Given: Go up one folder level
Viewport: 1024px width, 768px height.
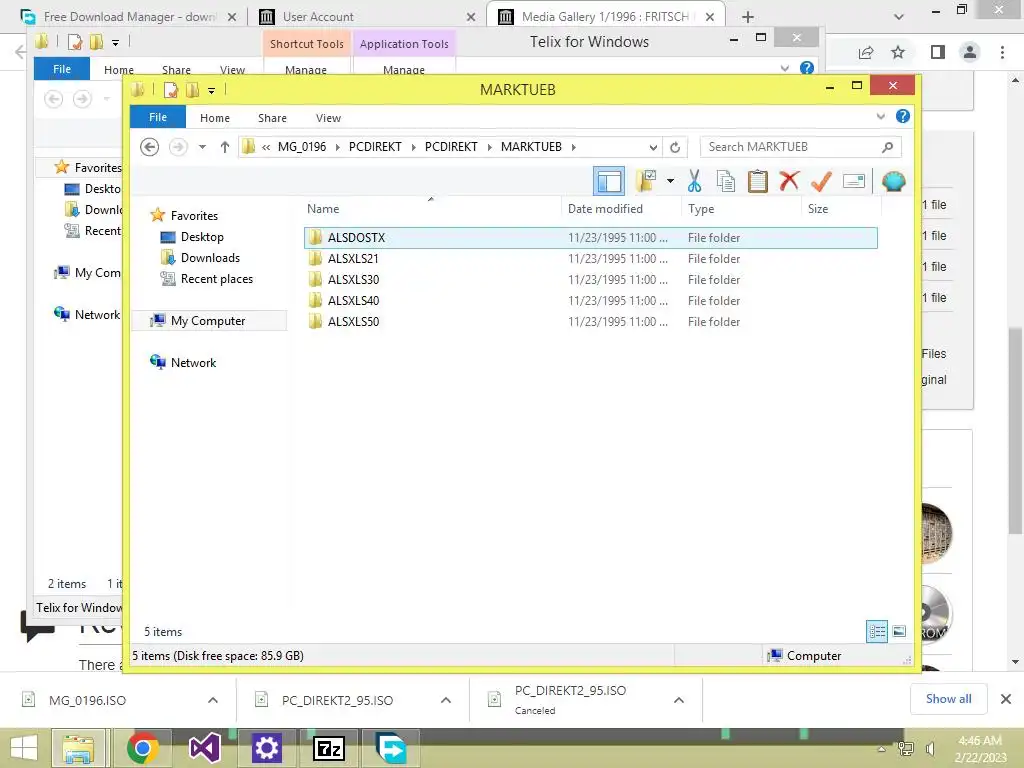Looking at the screenshot, I should [225, 147].
